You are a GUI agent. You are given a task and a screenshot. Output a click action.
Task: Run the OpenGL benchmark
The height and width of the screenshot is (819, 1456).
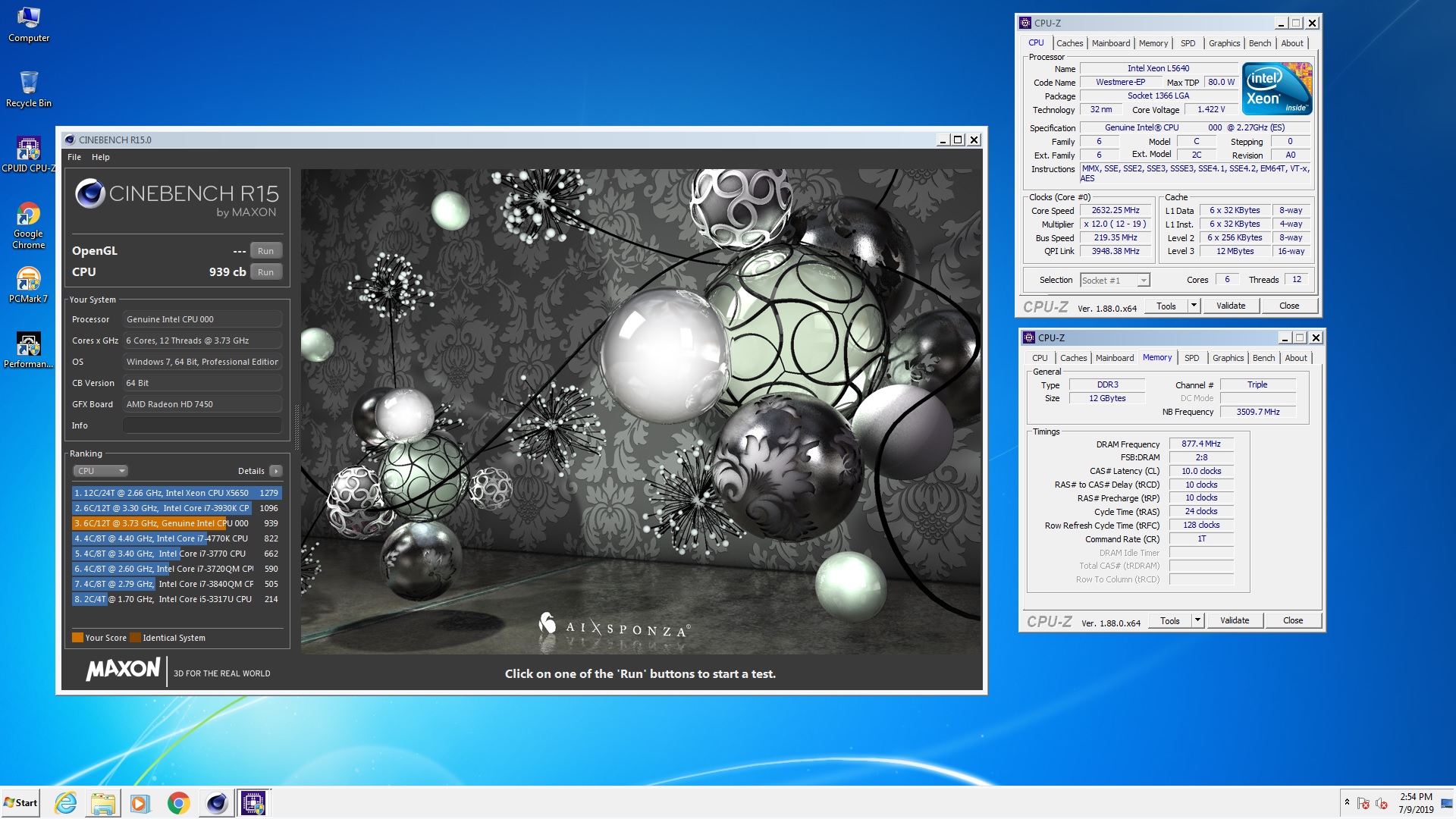265,251
